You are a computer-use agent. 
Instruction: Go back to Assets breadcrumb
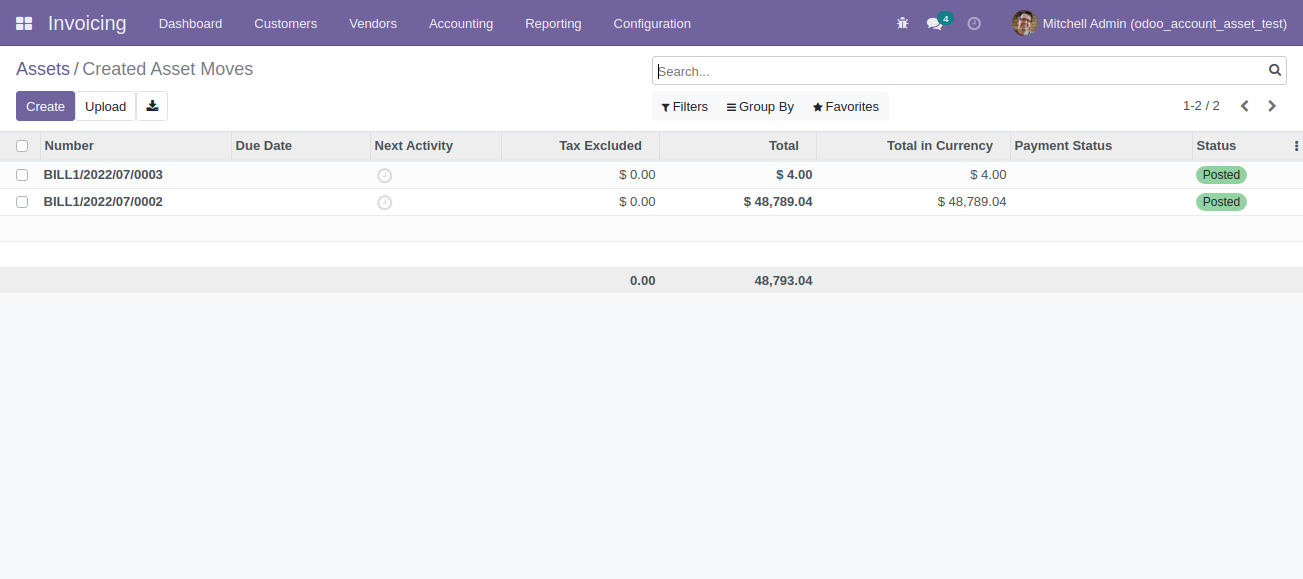43,69
